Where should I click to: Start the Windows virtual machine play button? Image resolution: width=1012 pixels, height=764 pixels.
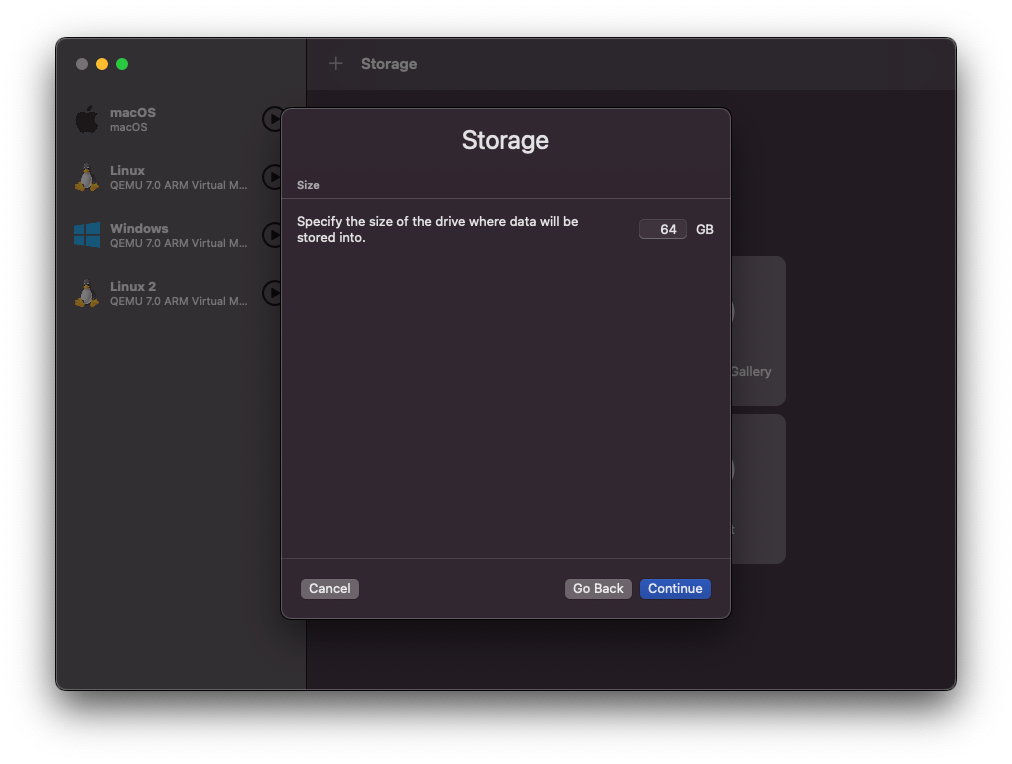[272, 235]
